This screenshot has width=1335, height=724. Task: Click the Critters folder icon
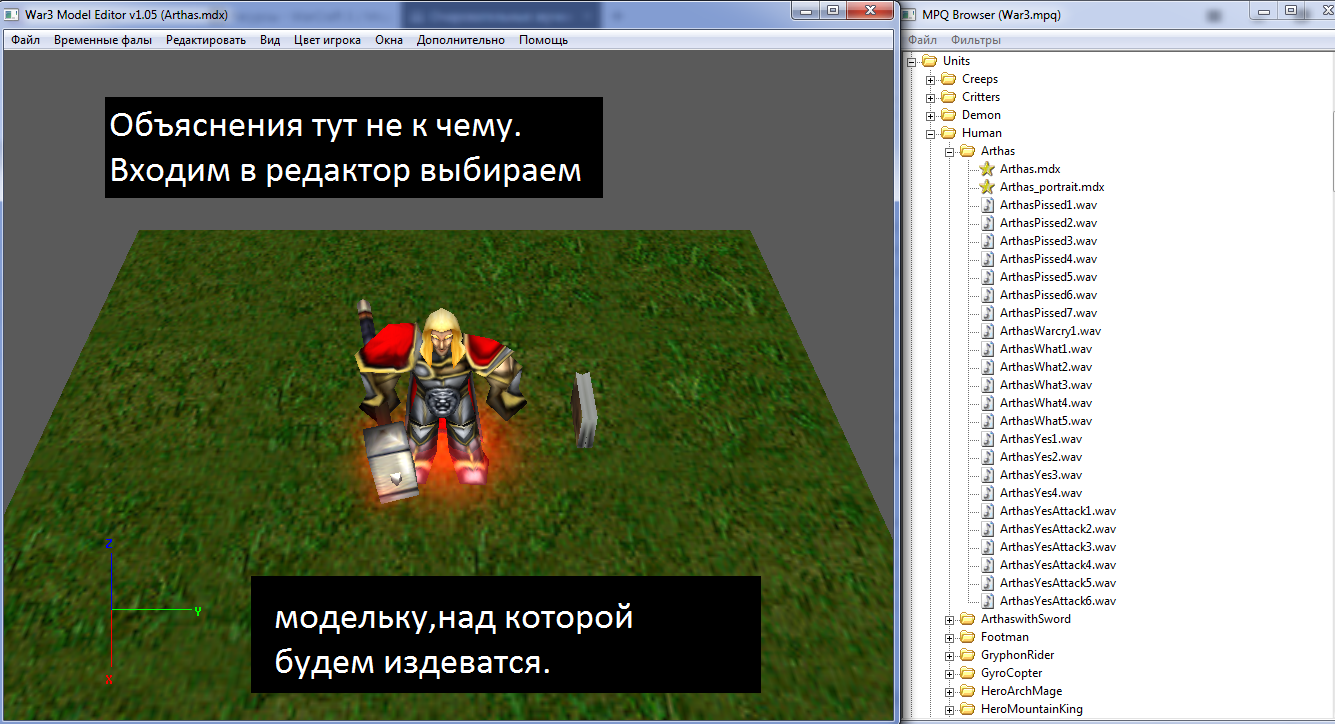click(x=949, y=97)
